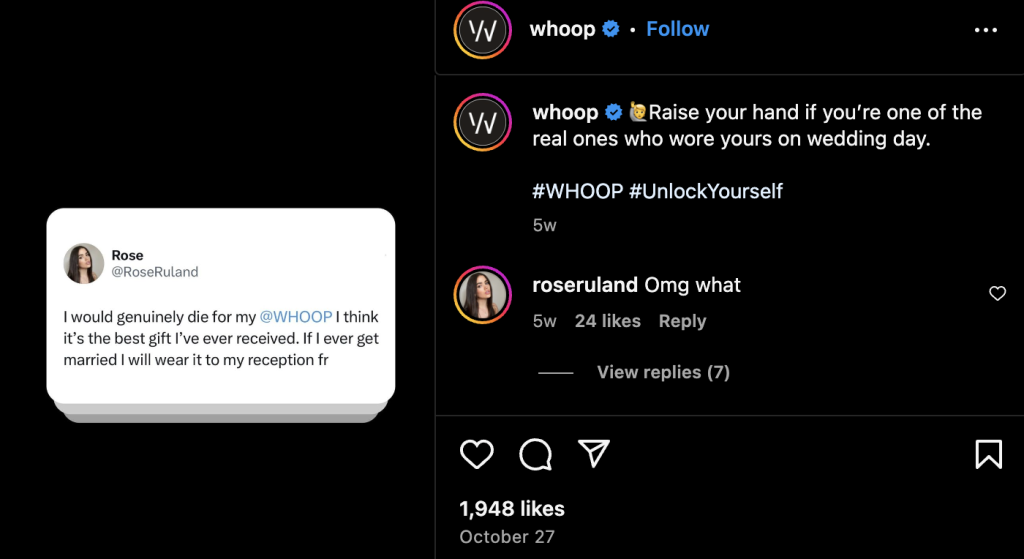Screen dimensions: 1024x559
Task: Share the post via paper plane icon
Action: tap(594, 455)
